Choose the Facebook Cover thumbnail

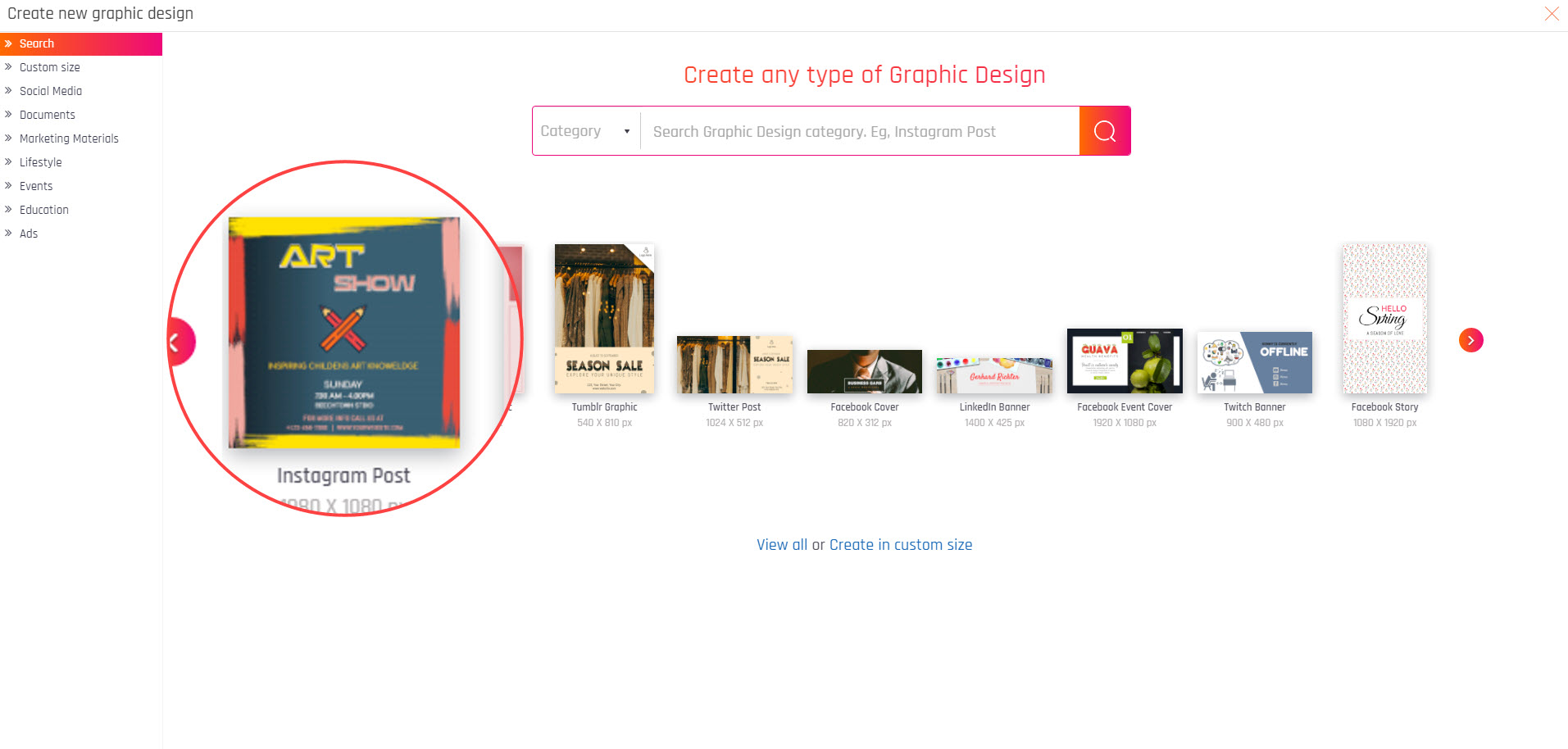[865, 372]
